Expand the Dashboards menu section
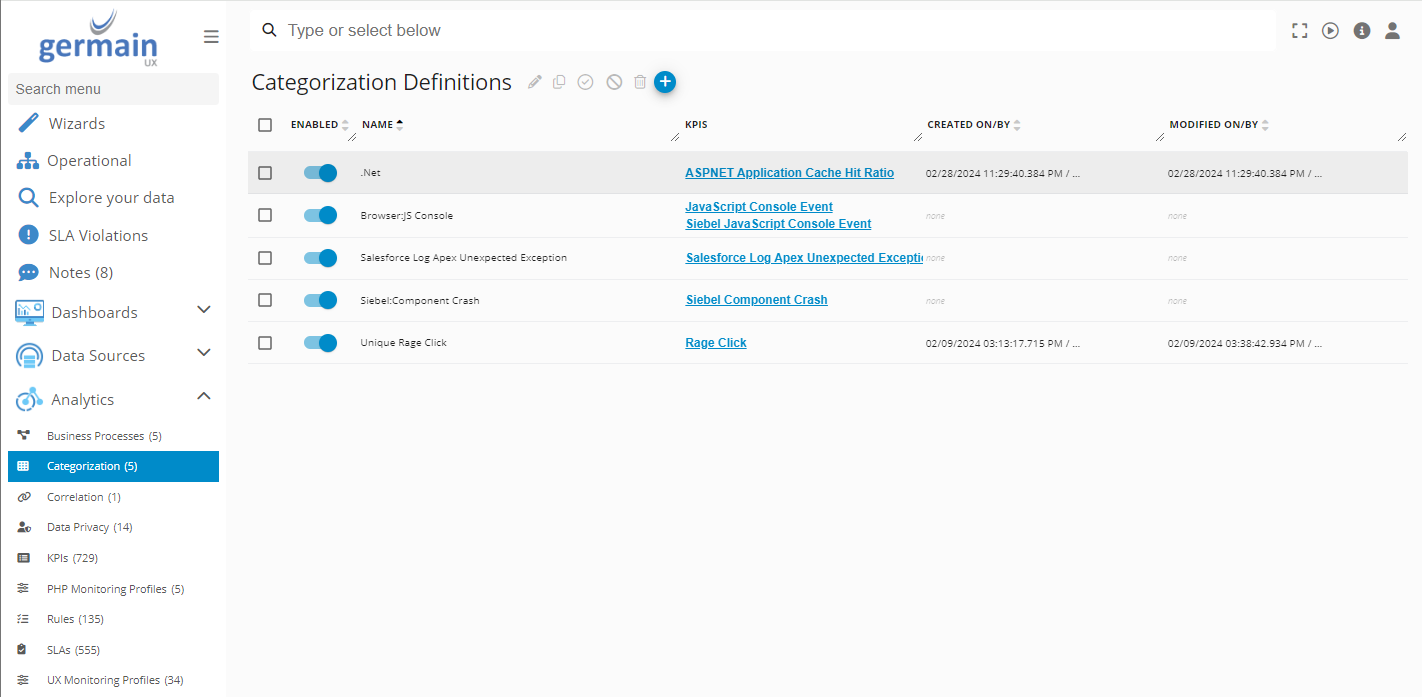 (203, 311)
